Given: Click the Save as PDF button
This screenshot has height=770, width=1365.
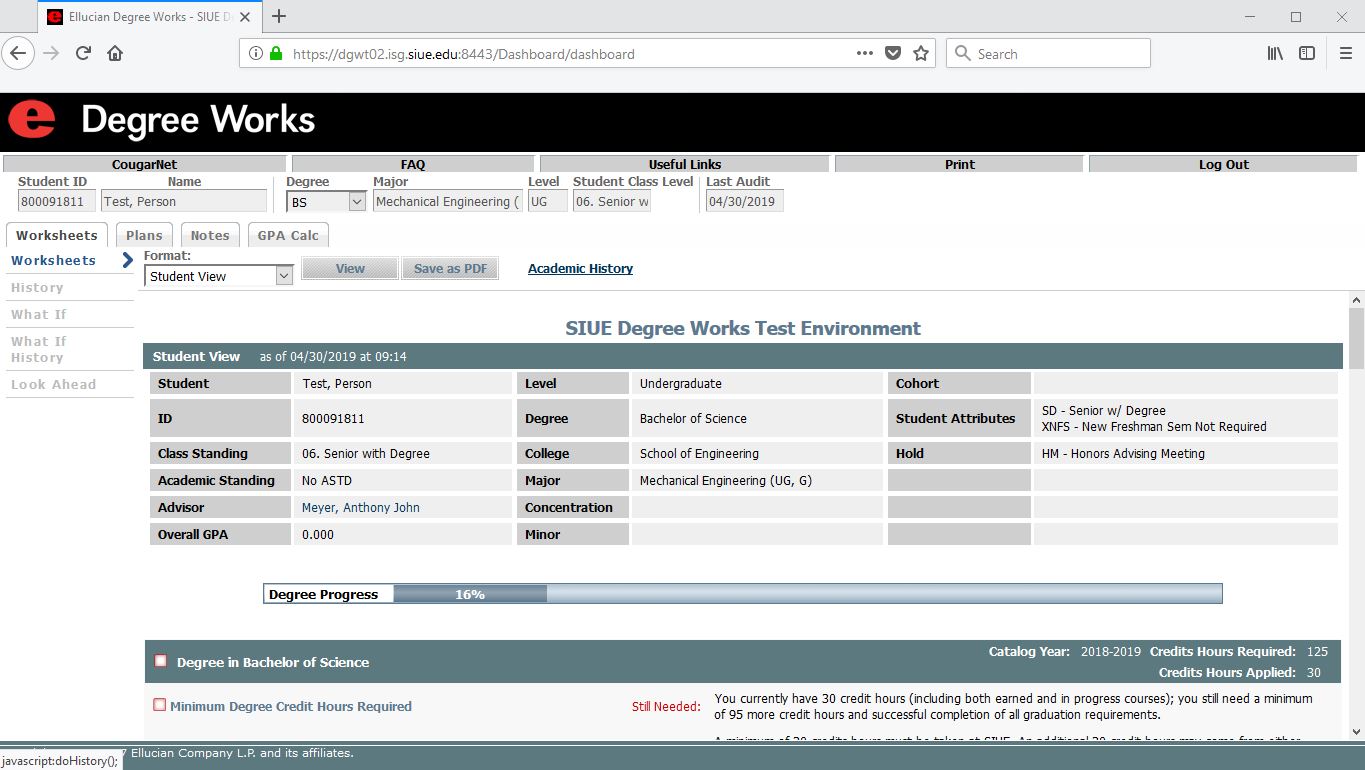Looking at the screenshot, I should 450,269.
